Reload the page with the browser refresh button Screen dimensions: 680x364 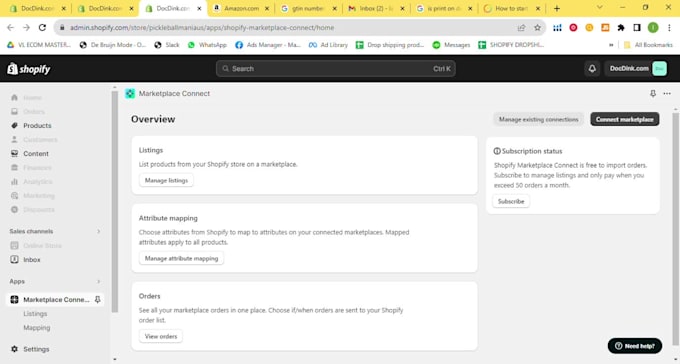pyautogui.click(x=42, y=27)
